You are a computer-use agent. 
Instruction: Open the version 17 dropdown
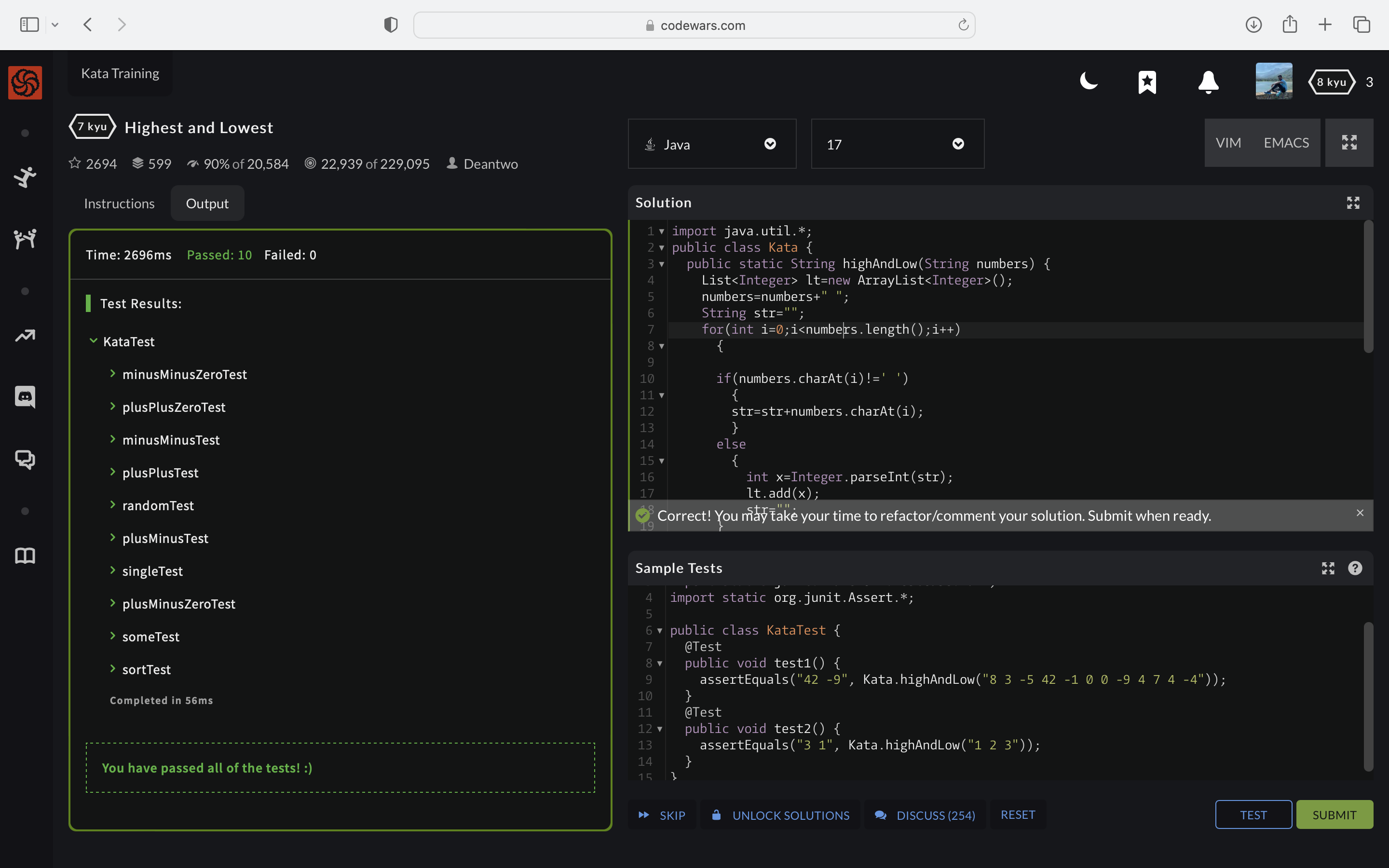(x=897, y=144)
